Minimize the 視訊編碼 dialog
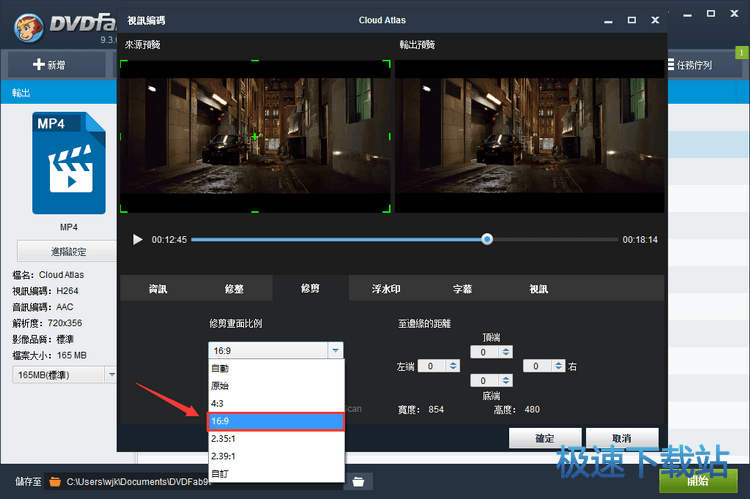The image size is (750, 499). pos(608,21)
